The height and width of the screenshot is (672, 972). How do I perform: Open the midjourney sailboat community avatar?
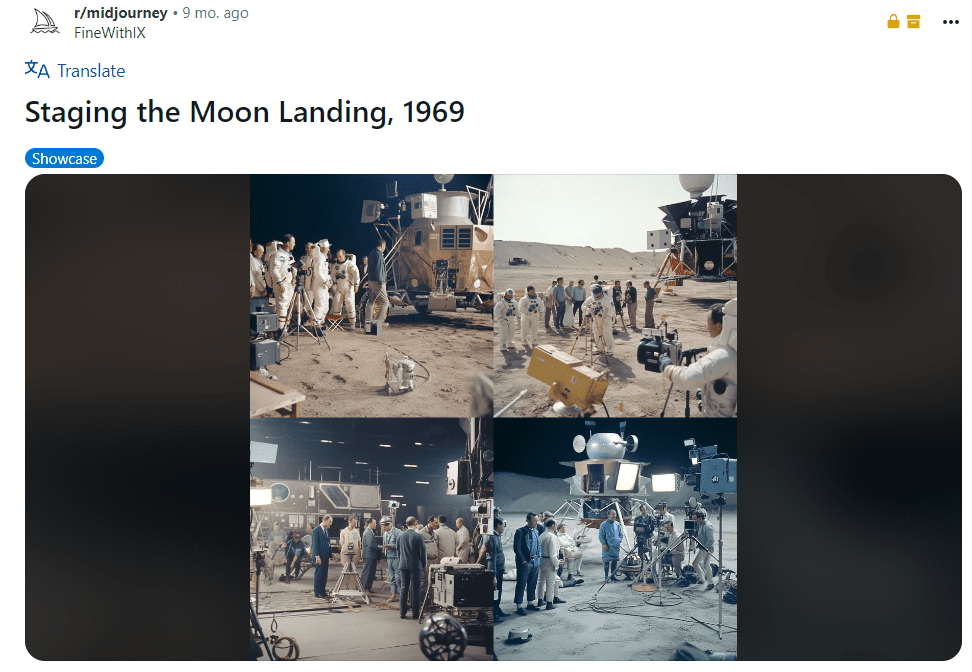pyautogui.click(x=45, y=22)
